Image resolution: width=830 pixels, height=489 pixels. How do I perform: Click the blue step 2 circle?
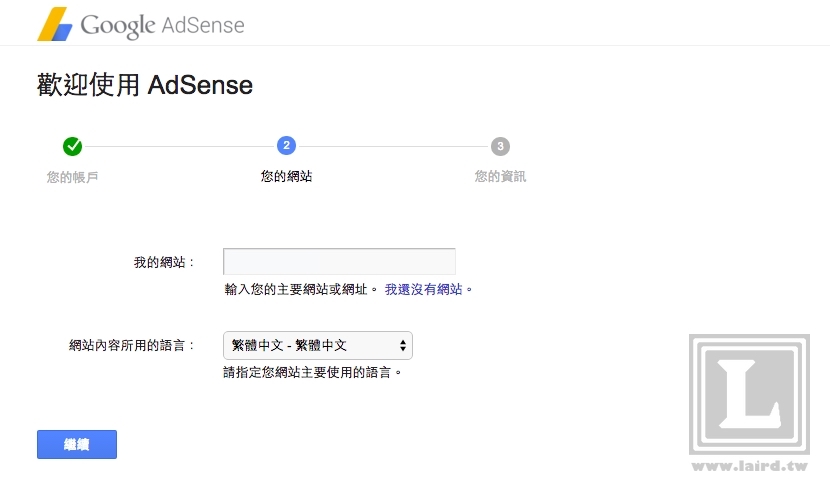coord(287,146)
